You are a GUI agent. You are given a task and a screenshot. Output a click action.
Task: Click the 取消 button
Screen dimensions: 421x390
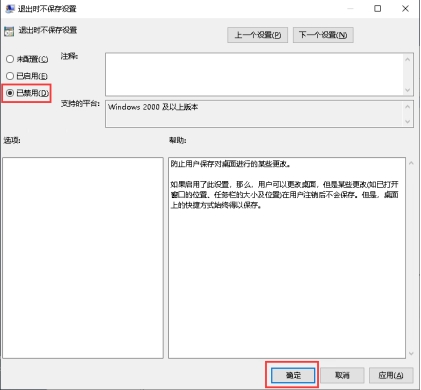pos(342,375)
